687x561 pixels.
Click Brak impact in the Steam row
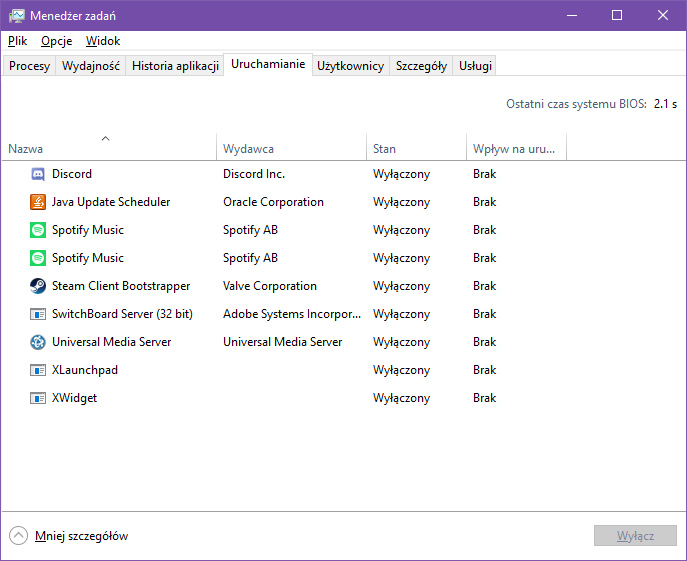pyautogui.click(x=485, y=286)
